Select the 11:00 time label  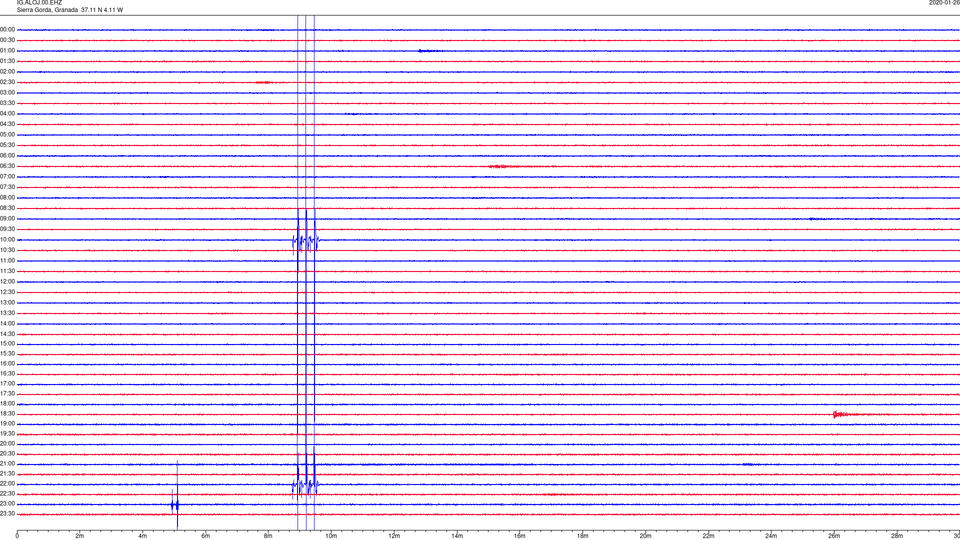coord(7,260)
